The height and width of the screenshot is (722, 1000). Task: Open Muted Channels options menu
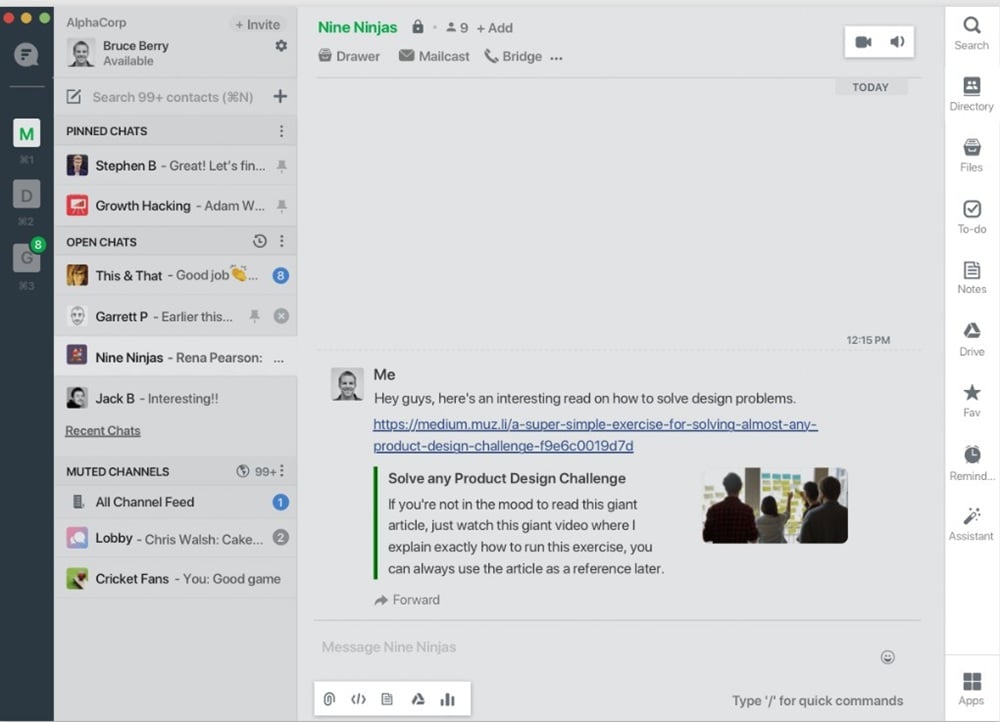[x=281, y=471]
